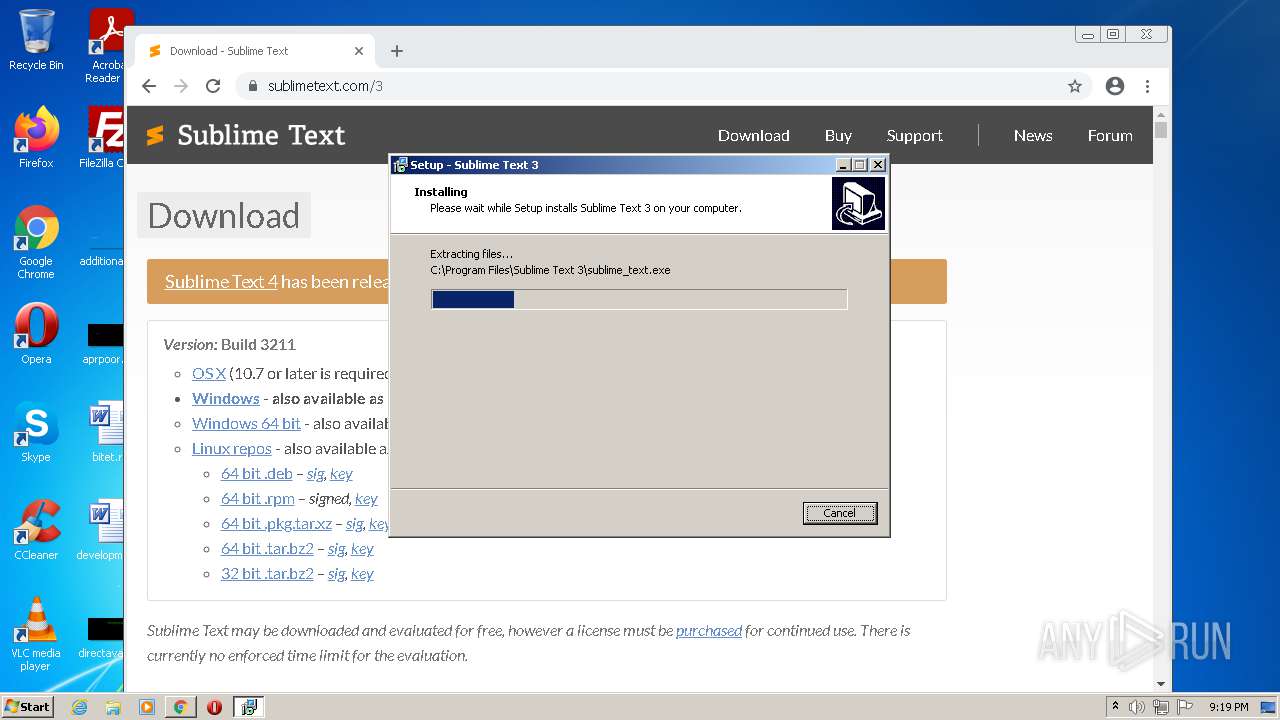Open the Recycle Bin desktop icon
Screen dimensions: 1280x720
36,40
